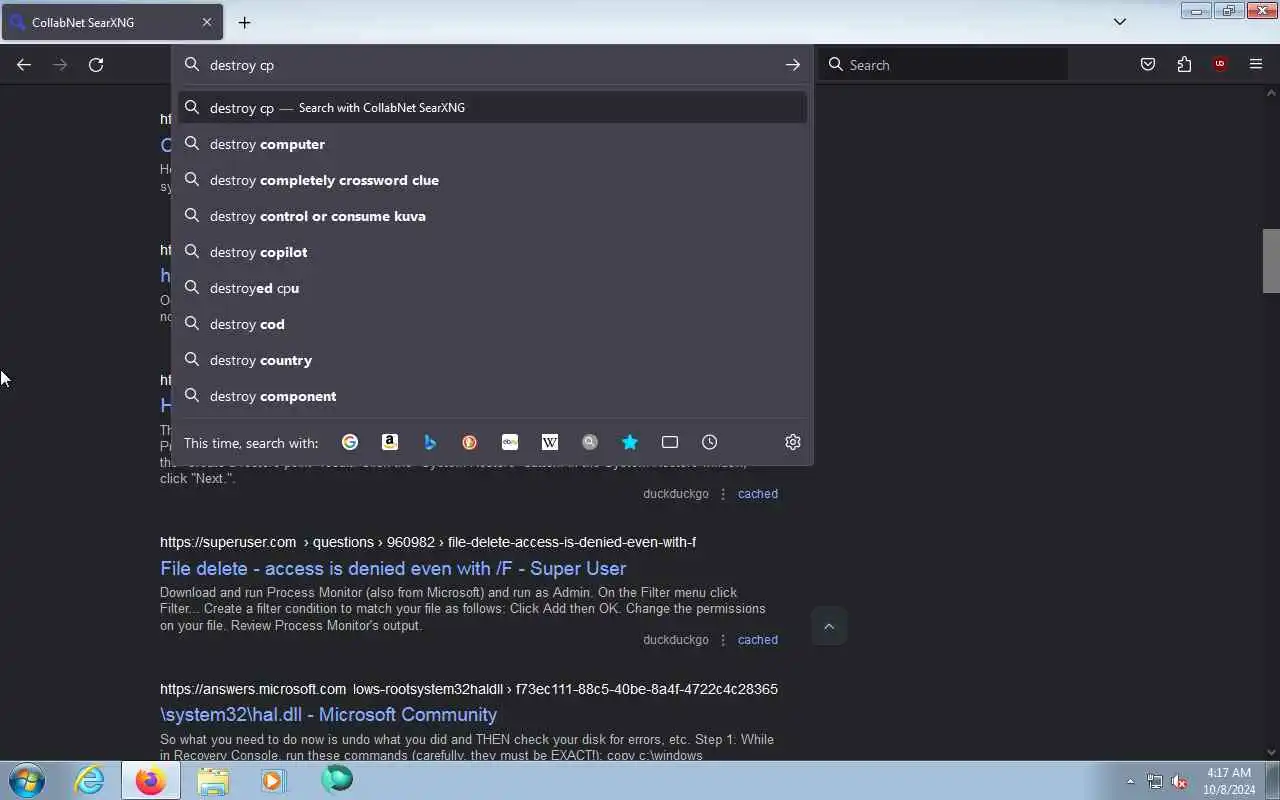Click the green globe taskbar icon
The height and width of the screenshot is (800, 1280).
point(336,779)
